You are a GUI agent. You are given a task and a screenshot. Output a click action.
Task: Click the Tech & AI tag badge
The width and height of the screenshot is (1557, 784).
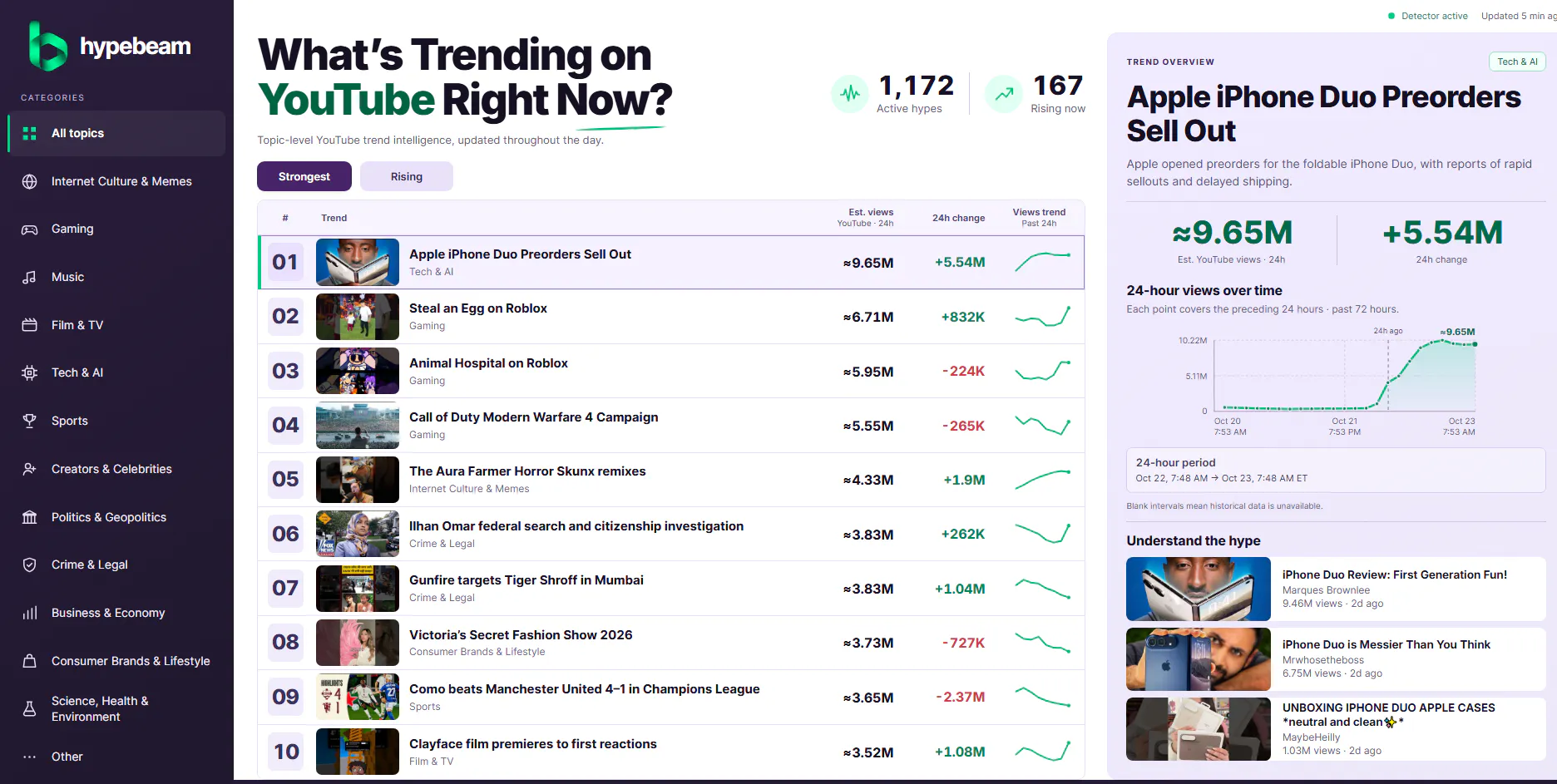click(1517, 62)
